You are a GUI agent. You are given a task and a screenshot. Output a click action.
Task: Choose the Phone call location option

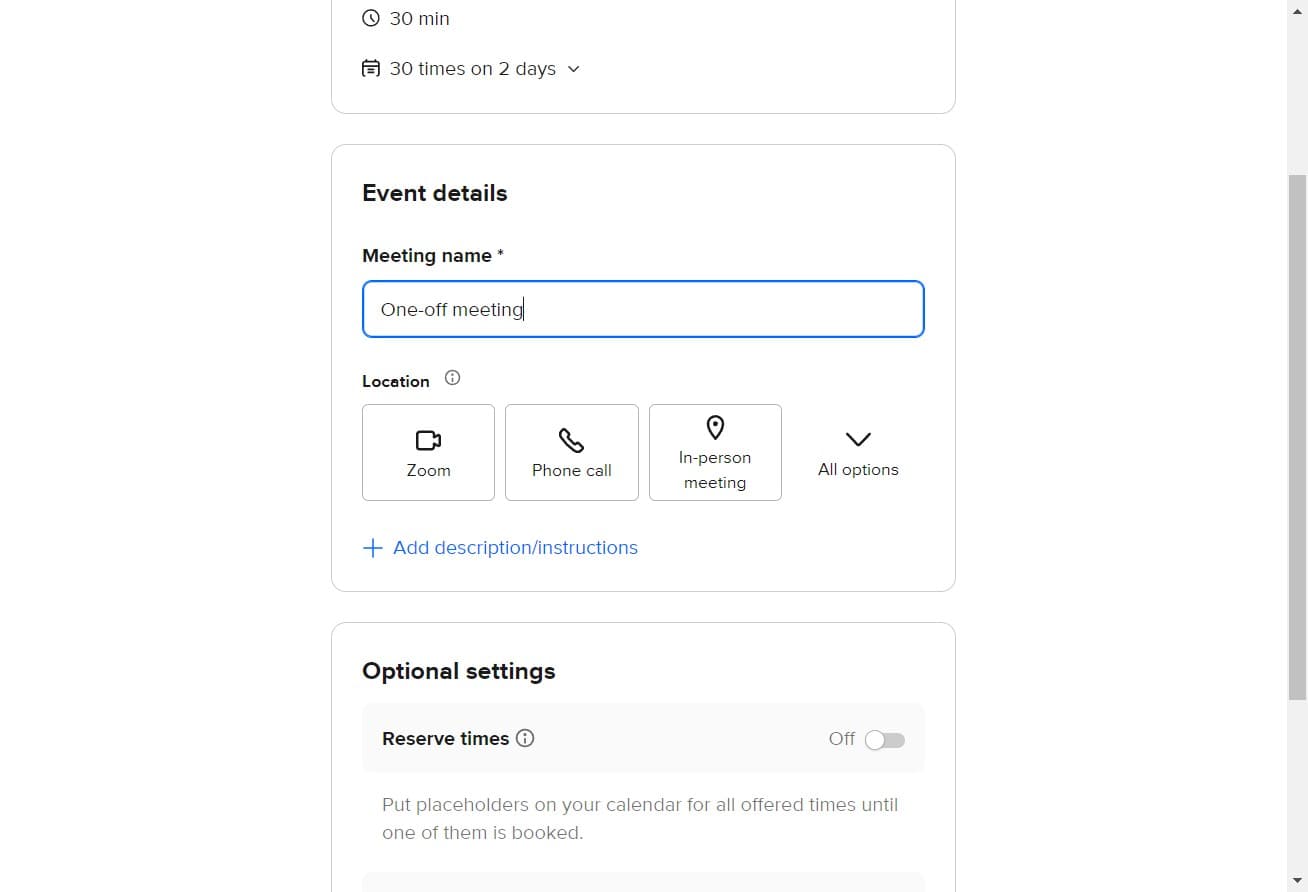click(571, 452)
